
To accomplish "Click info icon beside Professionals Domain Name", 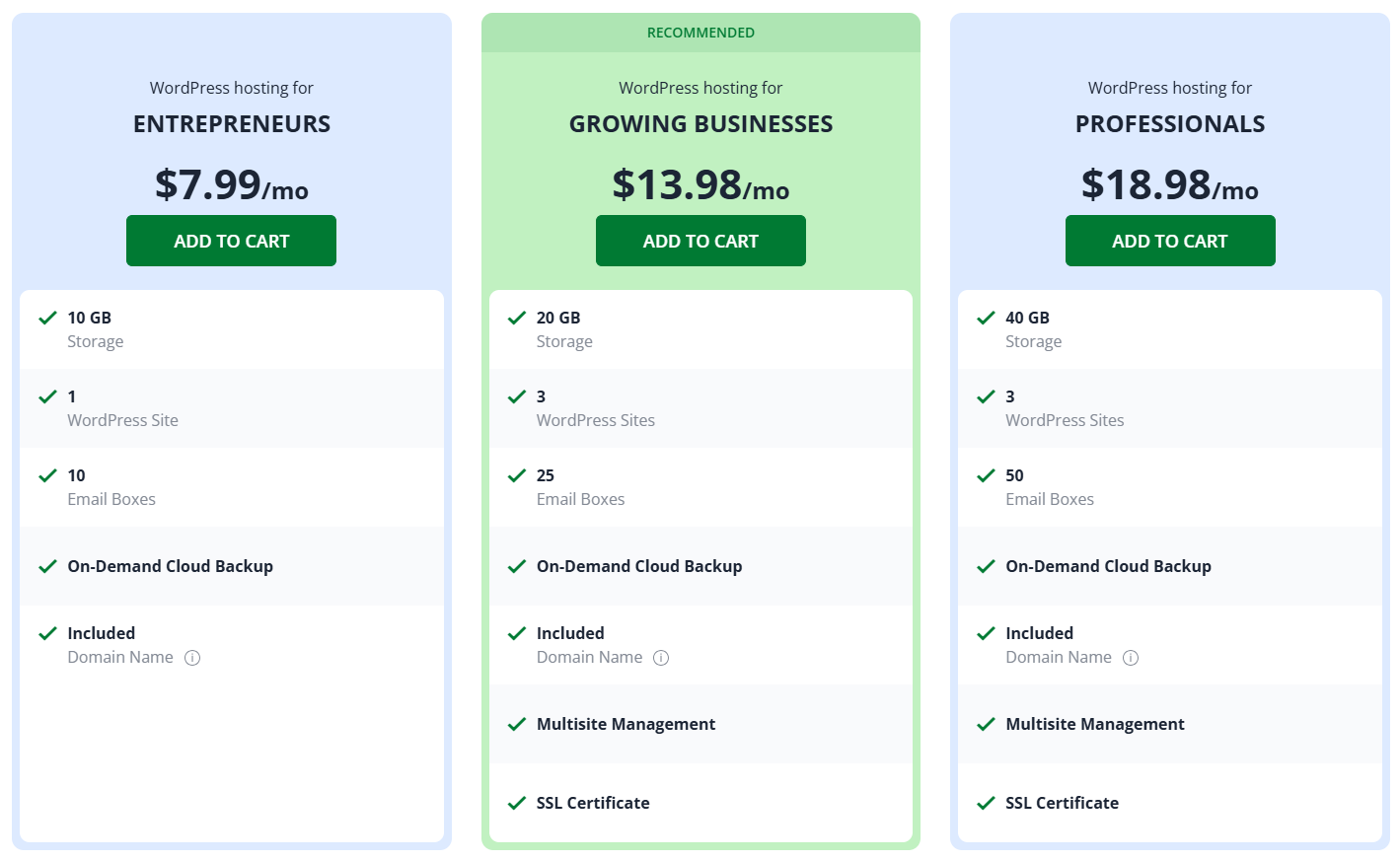I will (1131, 658).
